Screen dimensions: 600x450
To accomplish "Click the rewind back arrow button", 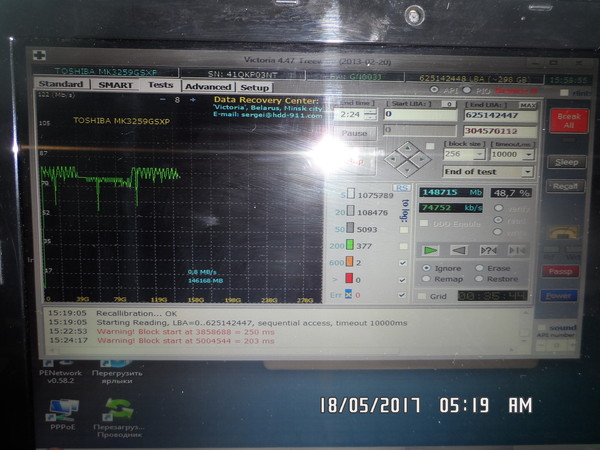I will click(458, 250).
